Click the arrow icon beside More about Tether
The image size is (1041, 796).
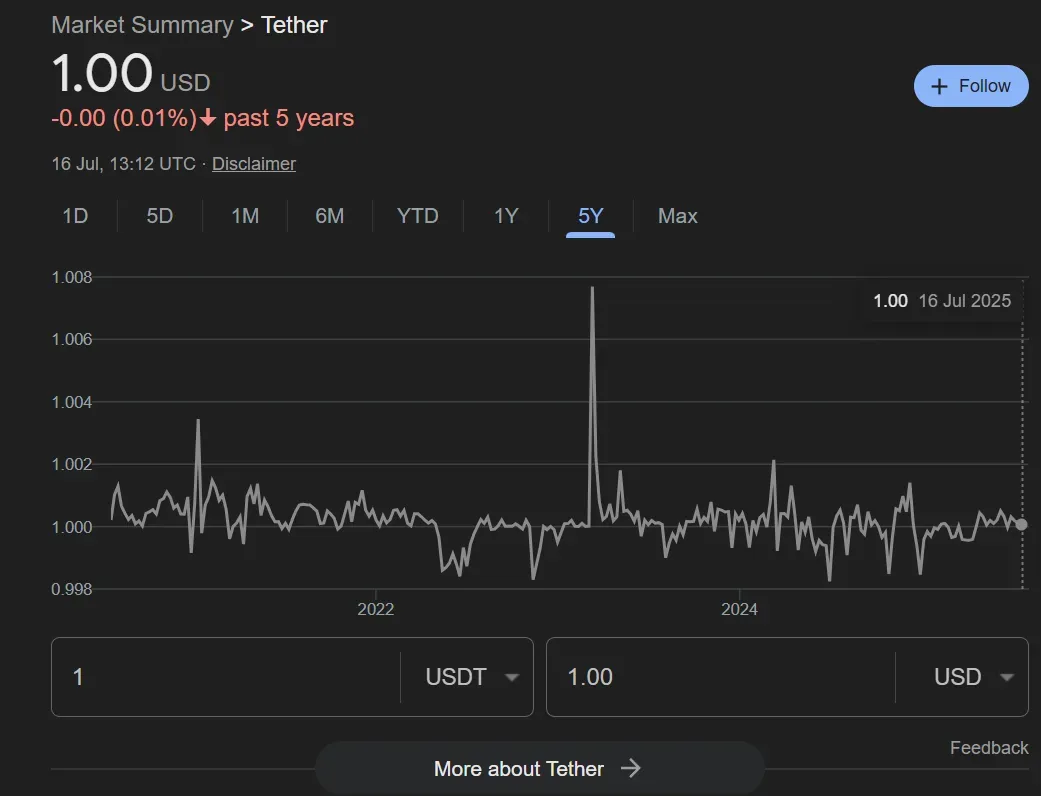[x=631, y=768]
